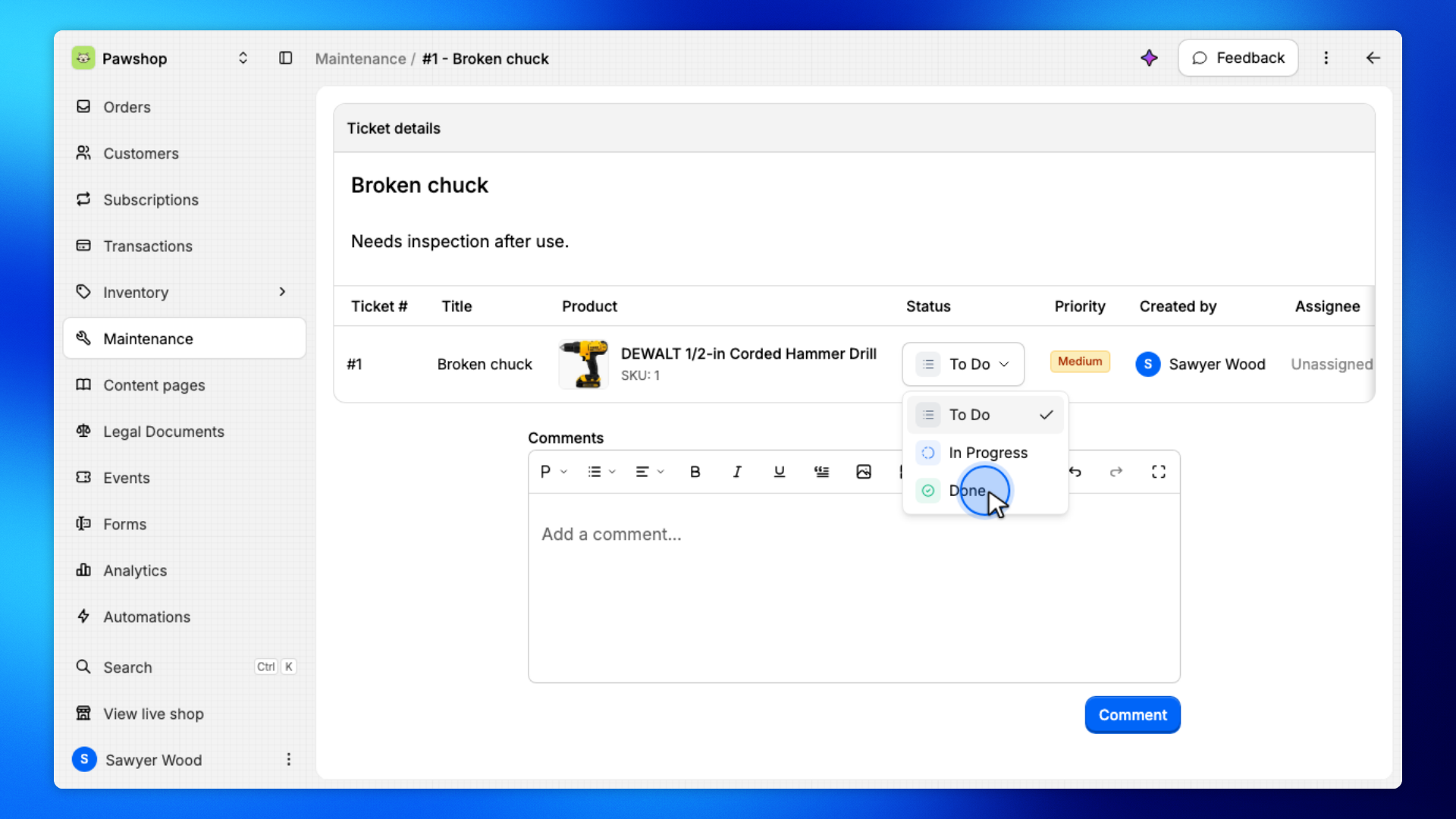Redo the last editor change
The width and height of the screenshot is (1456, 819).
[x=1116, y=472]
